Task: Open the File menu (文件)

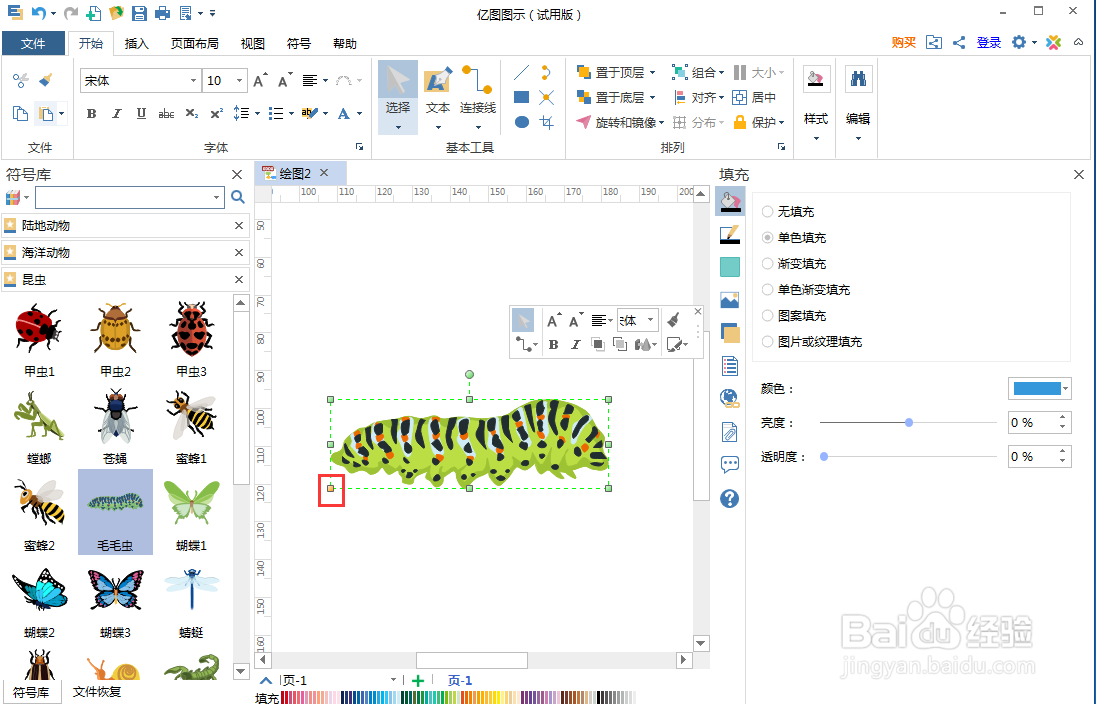Action: tap(33, 43)
